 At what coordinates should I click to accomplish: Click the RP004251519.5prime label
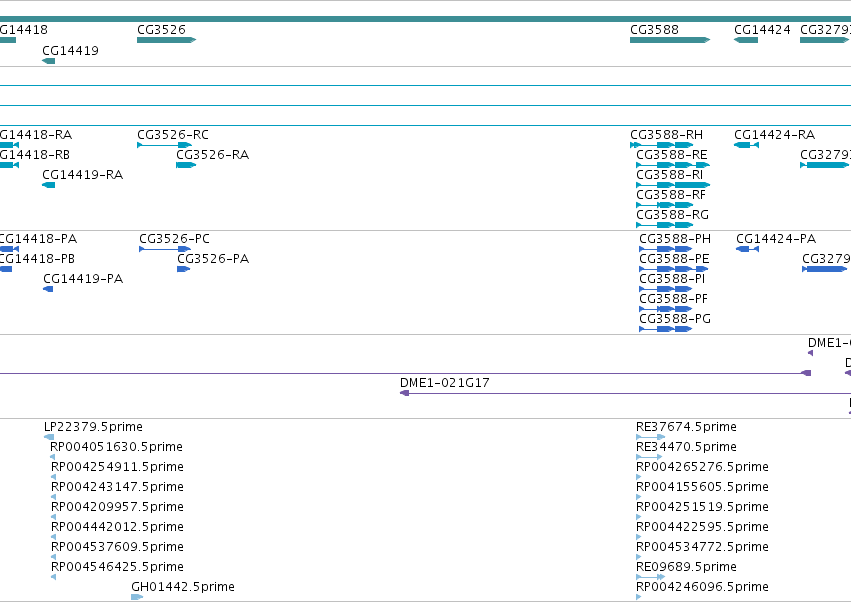[x=702, y=507]
